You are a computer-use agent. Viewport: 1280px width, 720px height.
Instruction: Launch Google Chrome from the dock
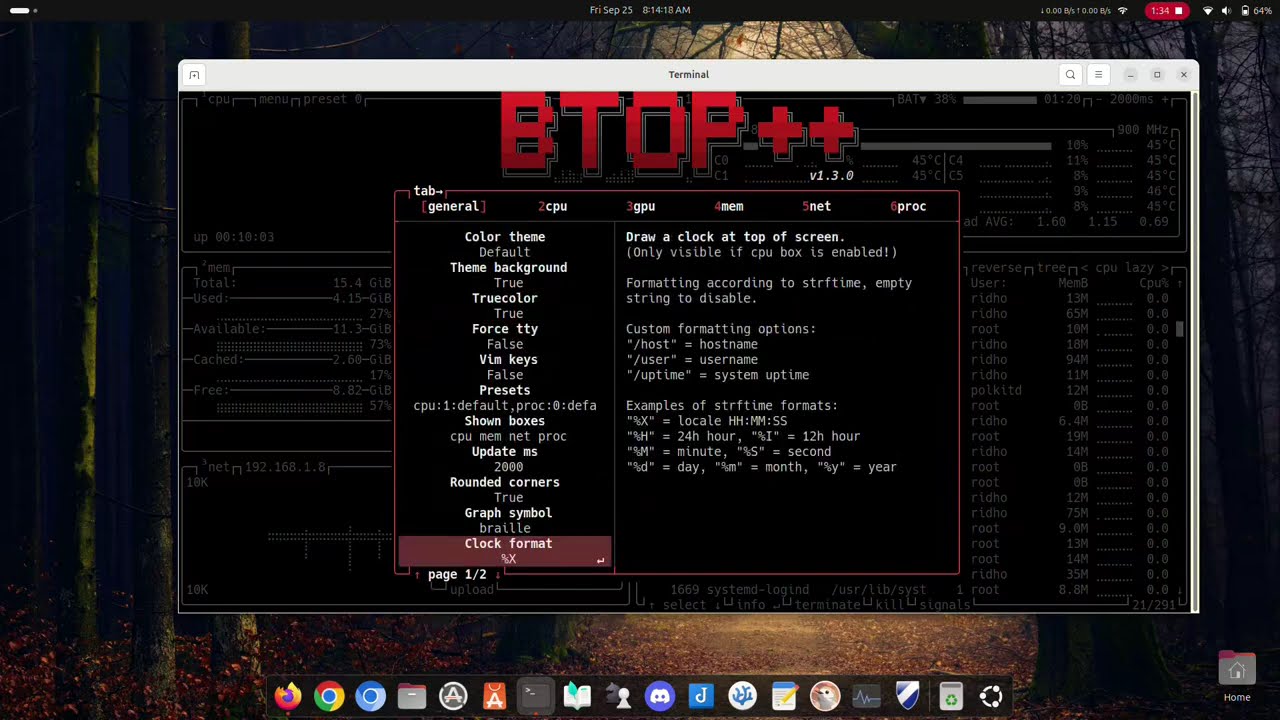point(329,696)
